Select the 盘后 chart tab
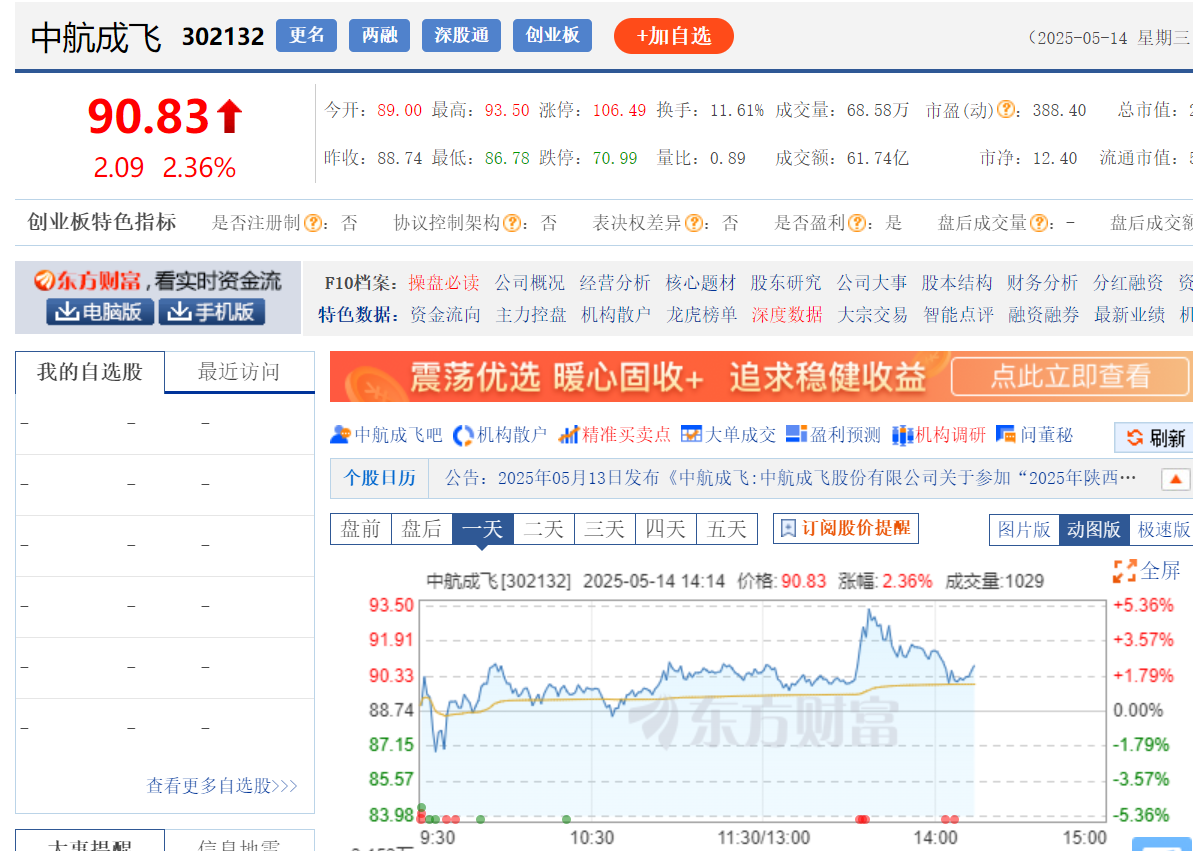1193x851 pixels. point(422,529)
